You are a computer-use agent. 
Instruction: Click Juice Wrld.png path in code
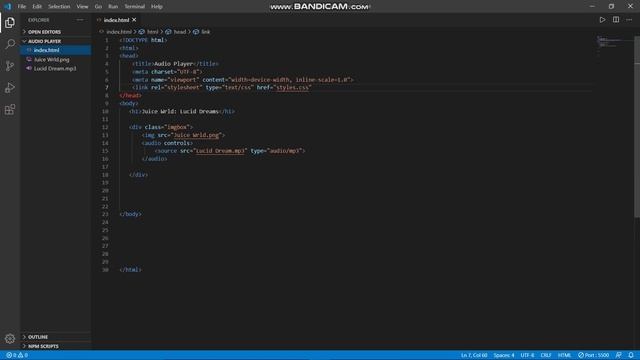[x=197, y=135]
